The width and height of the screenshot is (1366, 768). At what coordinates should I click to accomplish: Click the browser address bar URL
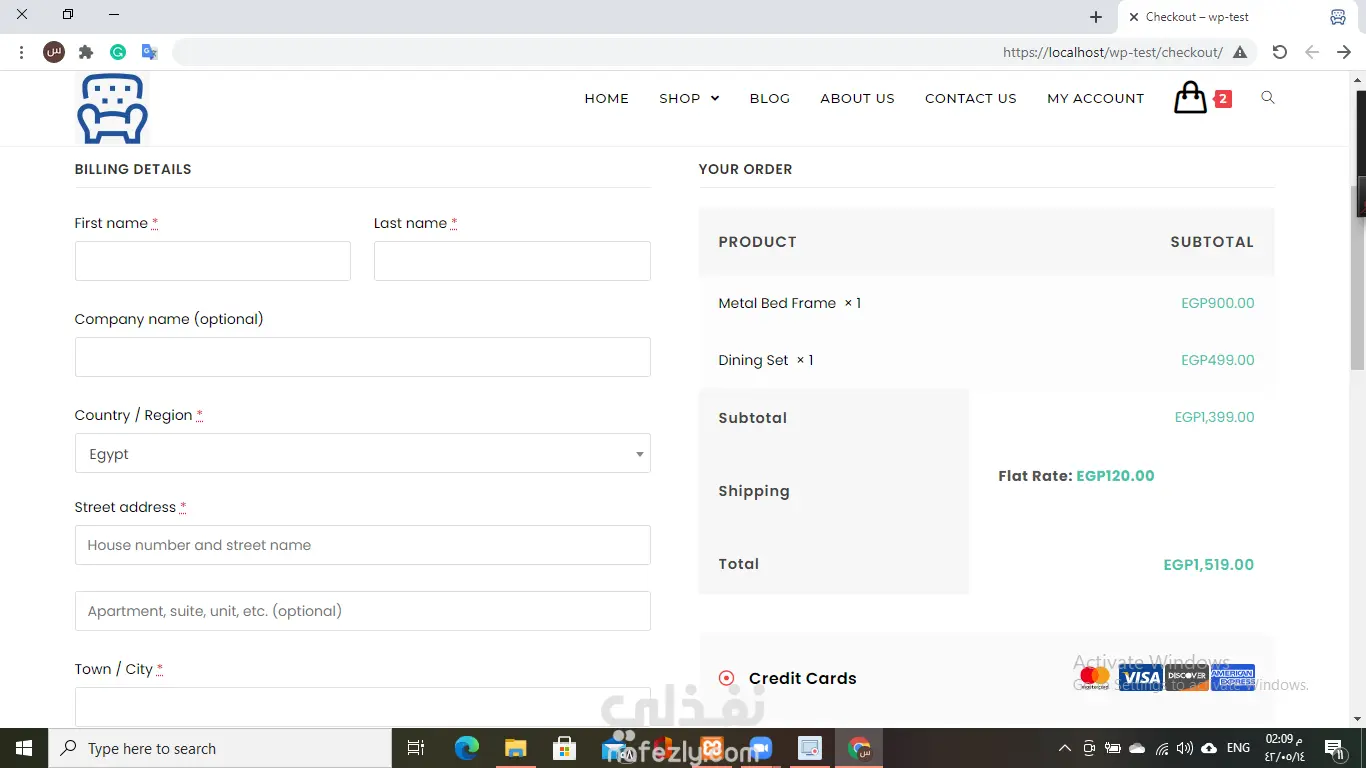click(x=1112, y=52)
